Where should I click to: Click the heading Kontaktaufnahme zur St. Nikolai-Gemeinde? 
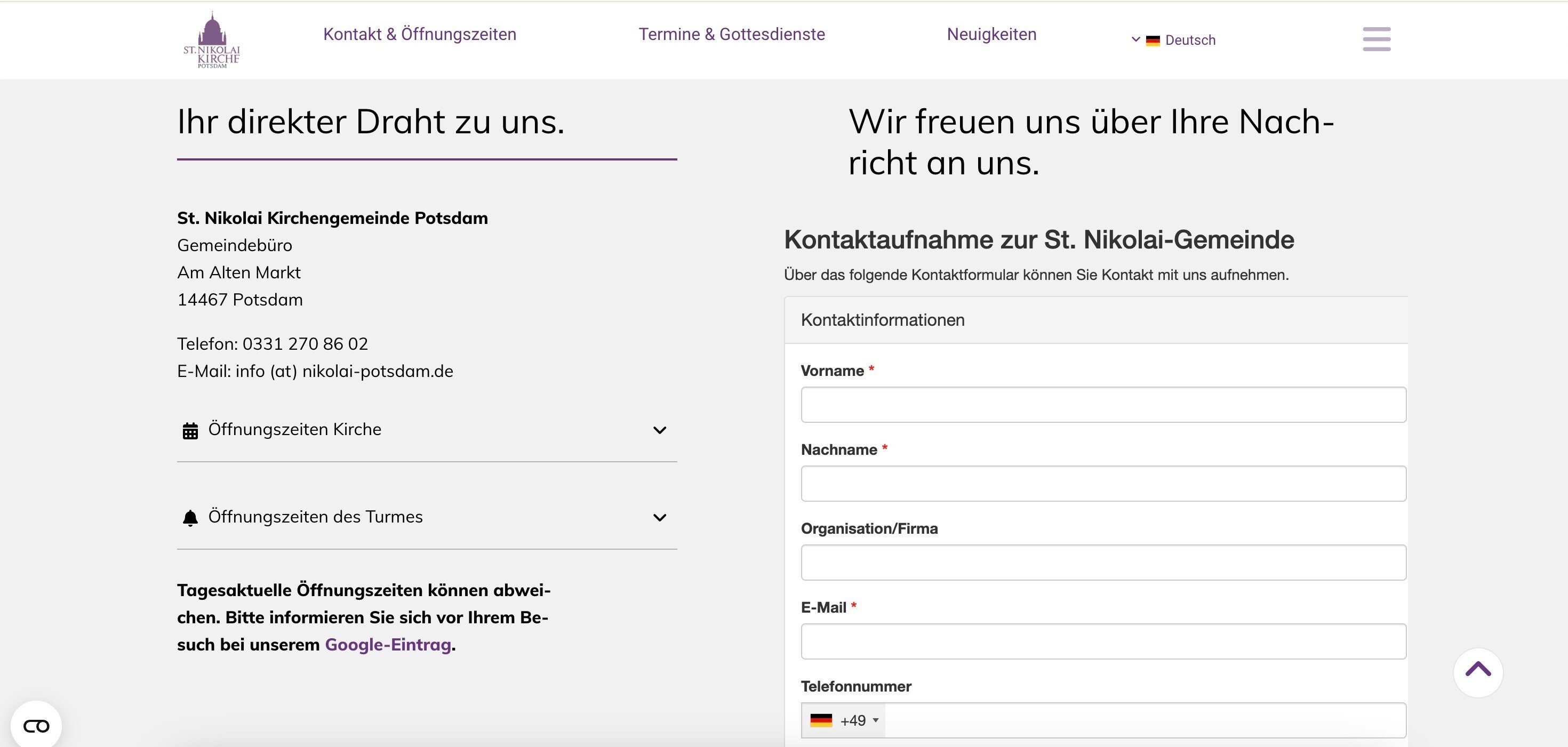pos(1039,240)
